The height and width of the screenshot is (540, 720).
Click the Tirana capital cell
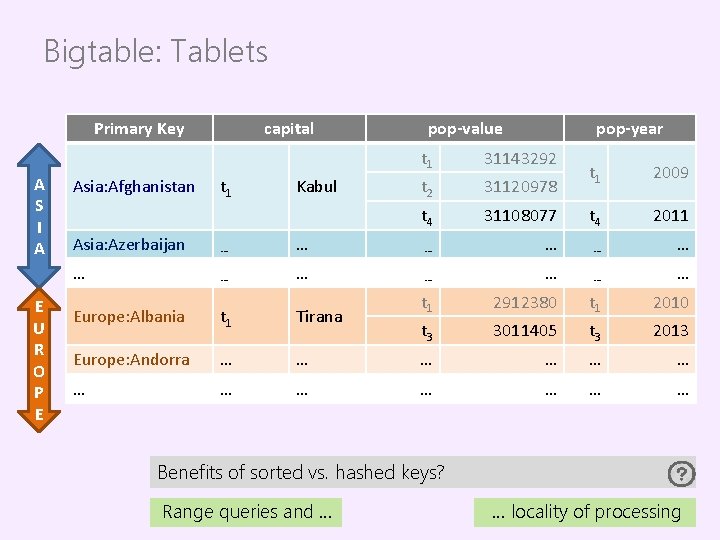point(318,316)
